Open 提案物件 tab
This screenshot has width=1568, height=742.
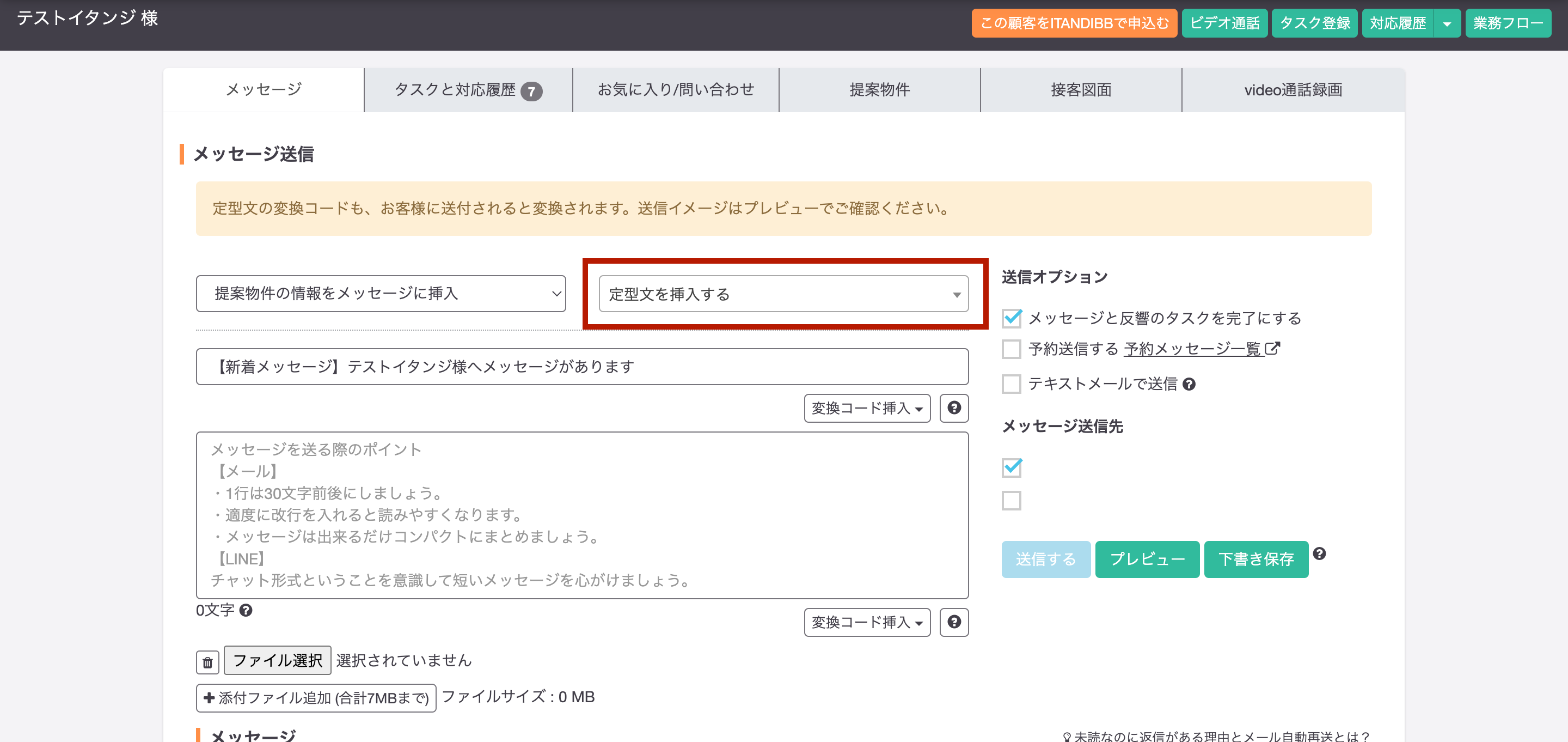pos(880,89)
